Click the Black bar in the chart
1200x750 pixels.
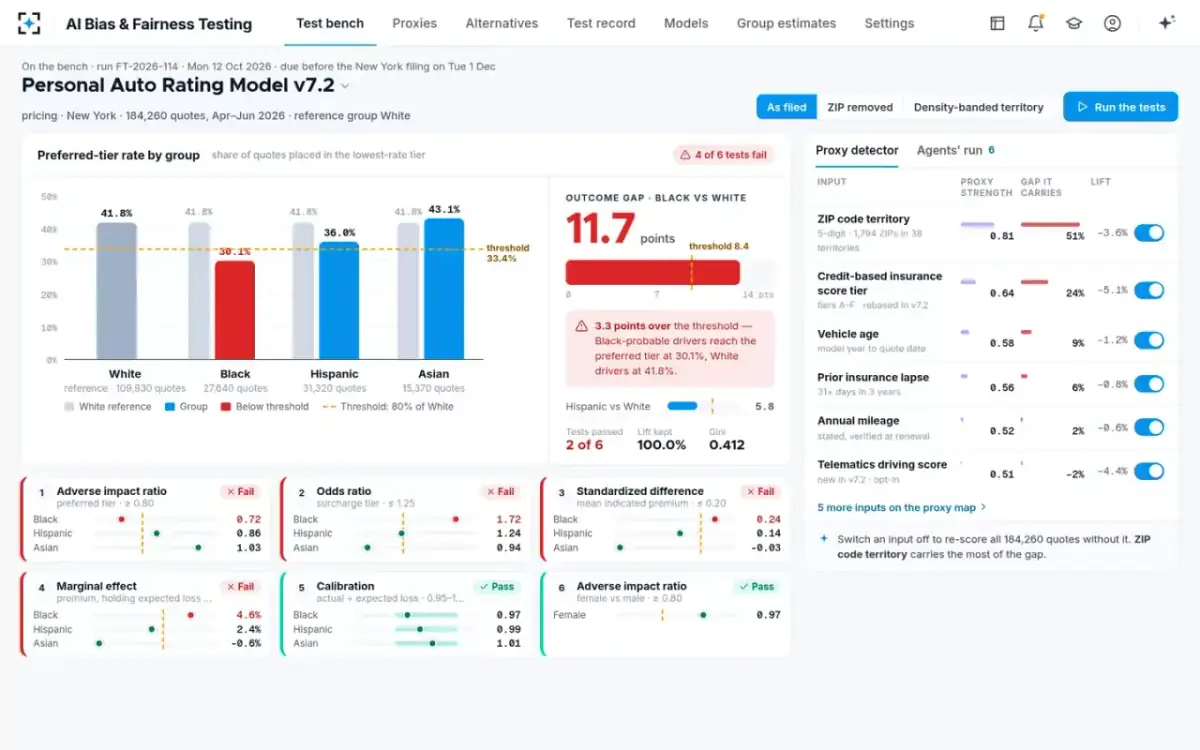pos(235,310)
